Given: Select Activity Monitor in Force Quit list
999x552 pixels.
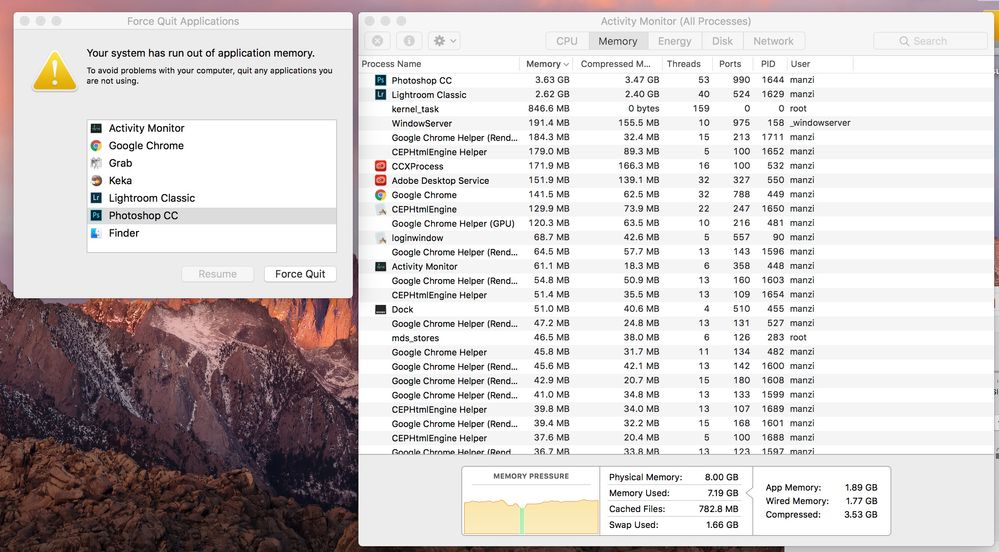Looking at the screenshot, I should (x=212, y=128).
